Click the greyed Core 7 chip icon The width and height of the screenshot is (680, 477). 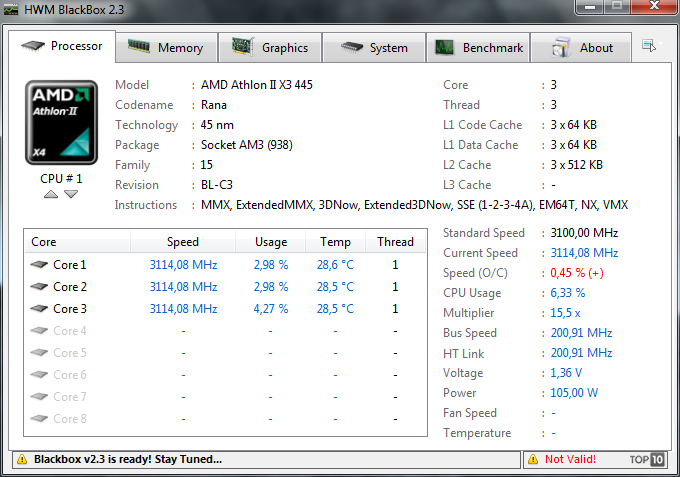tap(39, 397)
